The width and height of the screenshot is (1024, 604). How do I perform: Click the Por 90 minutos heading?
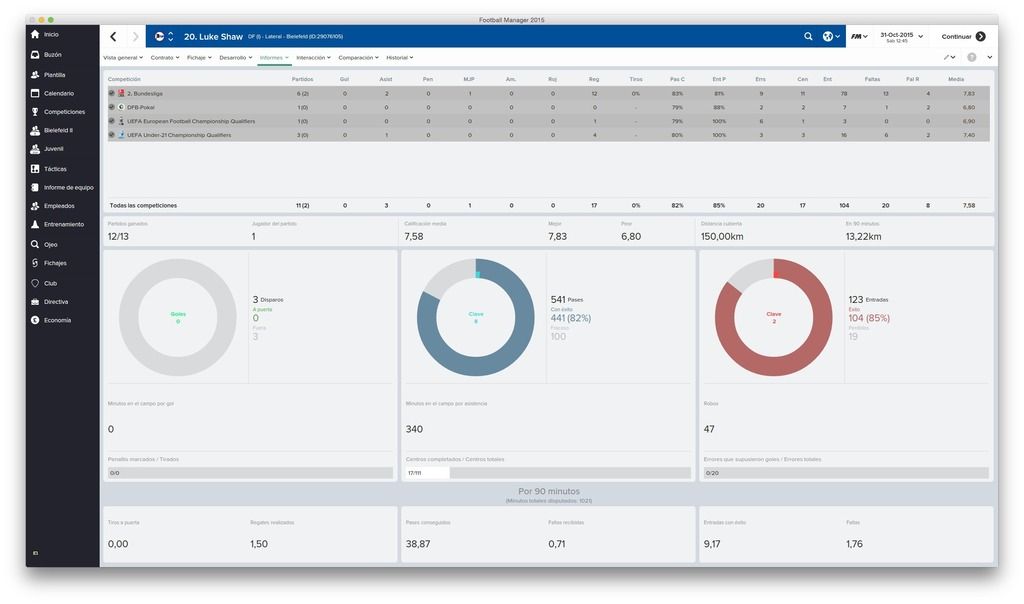point(549,491)
